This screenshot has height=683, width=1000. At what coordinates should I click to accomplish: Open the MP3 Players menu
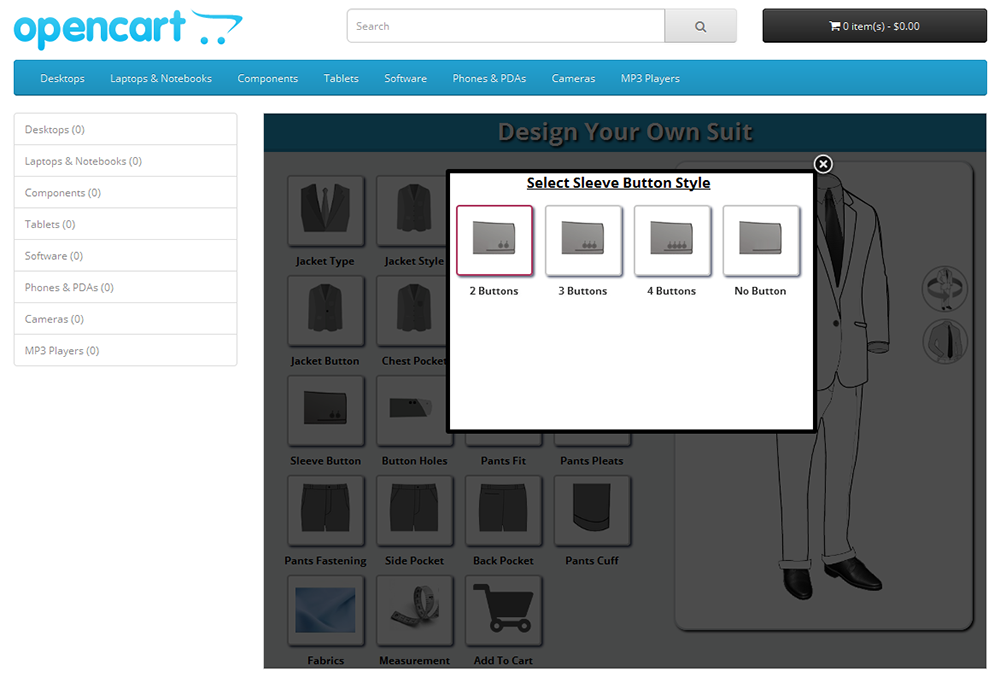651,78
